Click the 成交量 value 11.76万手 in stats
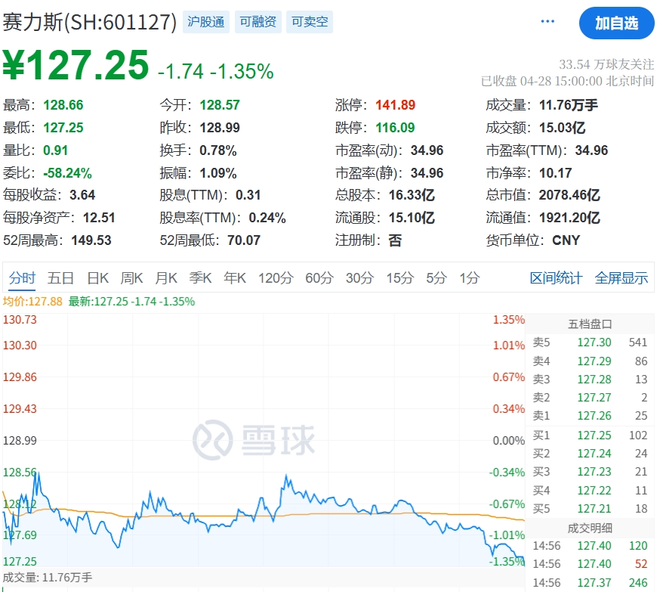 click(568, 105)
